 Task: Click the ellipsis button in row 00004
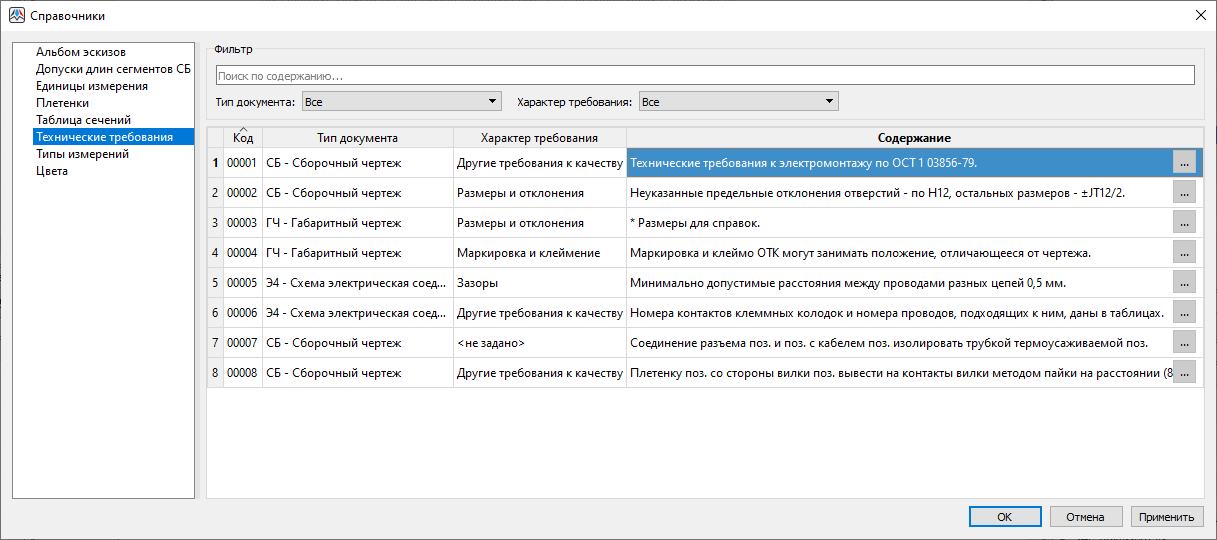1184,252
